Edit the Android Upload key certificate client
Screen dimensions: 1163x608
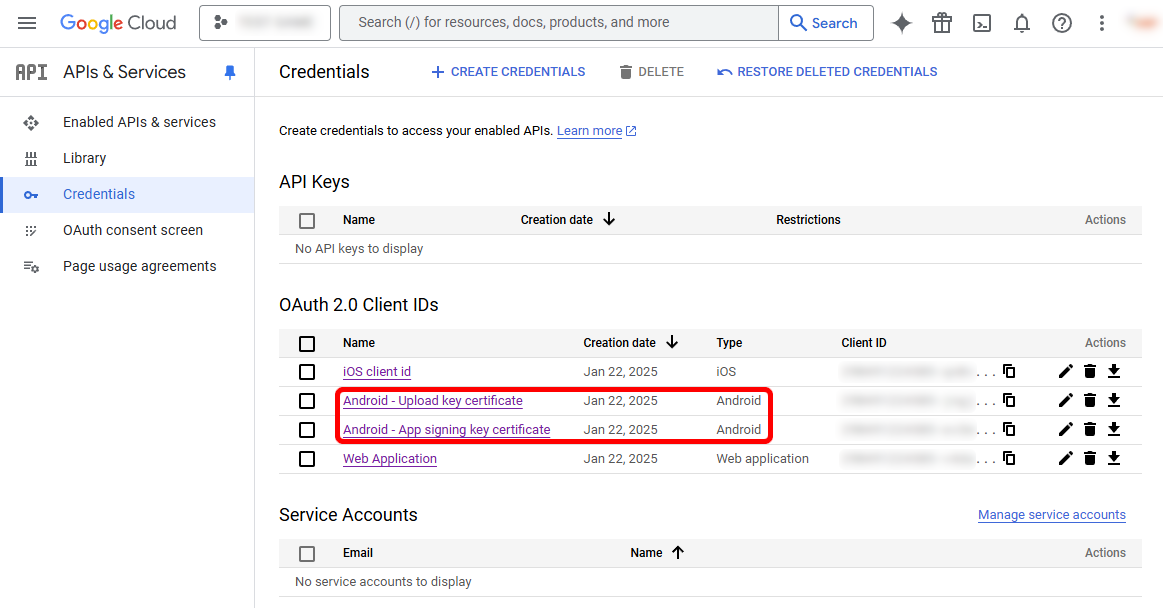(x=1066, y=400)
